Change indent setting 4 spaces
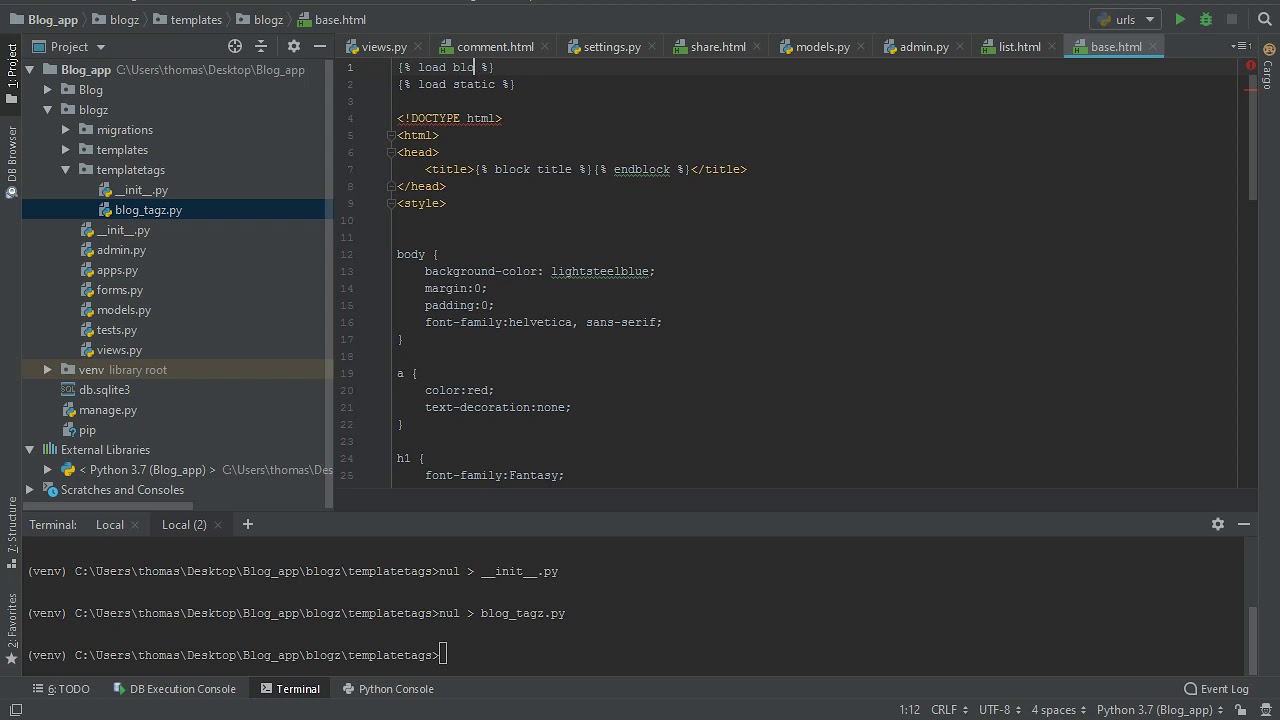This screenshot has height=720, width=1280. (x=1059, y=710)
